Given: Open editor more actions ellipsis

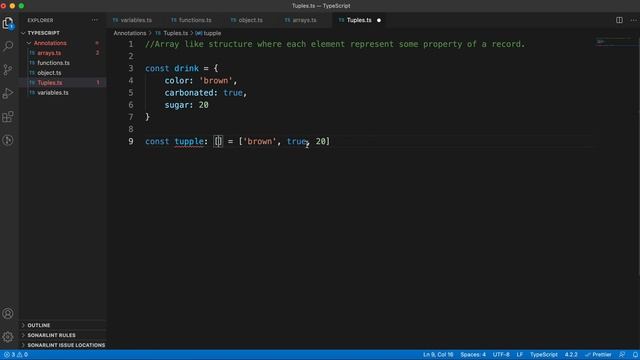Looking at the screenshot, I should pyautogui.click(x=633, y=20).
